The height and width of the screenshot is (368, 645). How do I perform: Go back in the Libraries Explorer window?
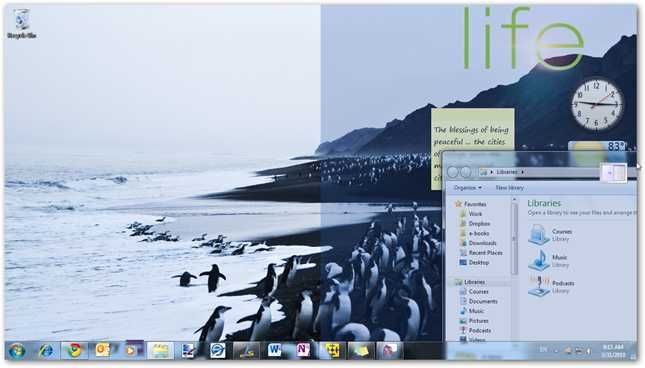453,172
